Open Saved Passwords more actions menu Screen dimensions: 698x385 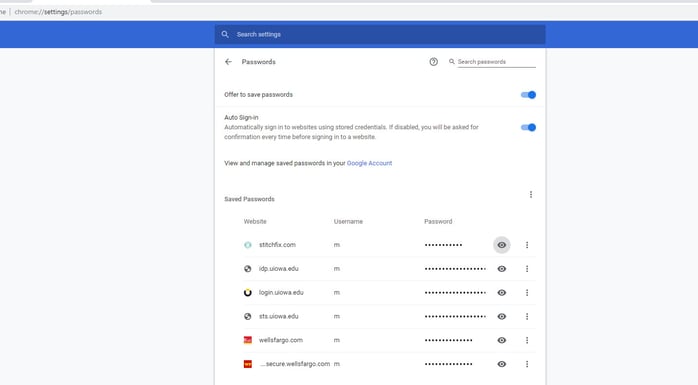click(x=531, y=195)
